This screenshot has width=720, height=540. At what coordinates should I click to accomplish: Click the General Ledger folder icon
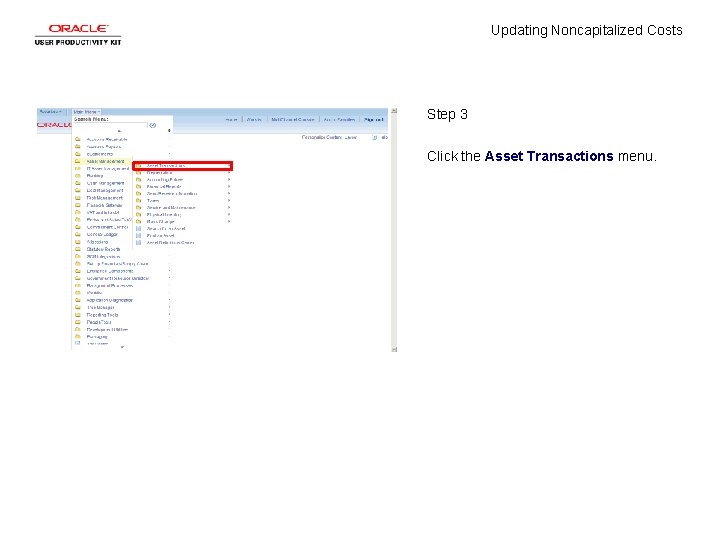[x=78, y=234]
